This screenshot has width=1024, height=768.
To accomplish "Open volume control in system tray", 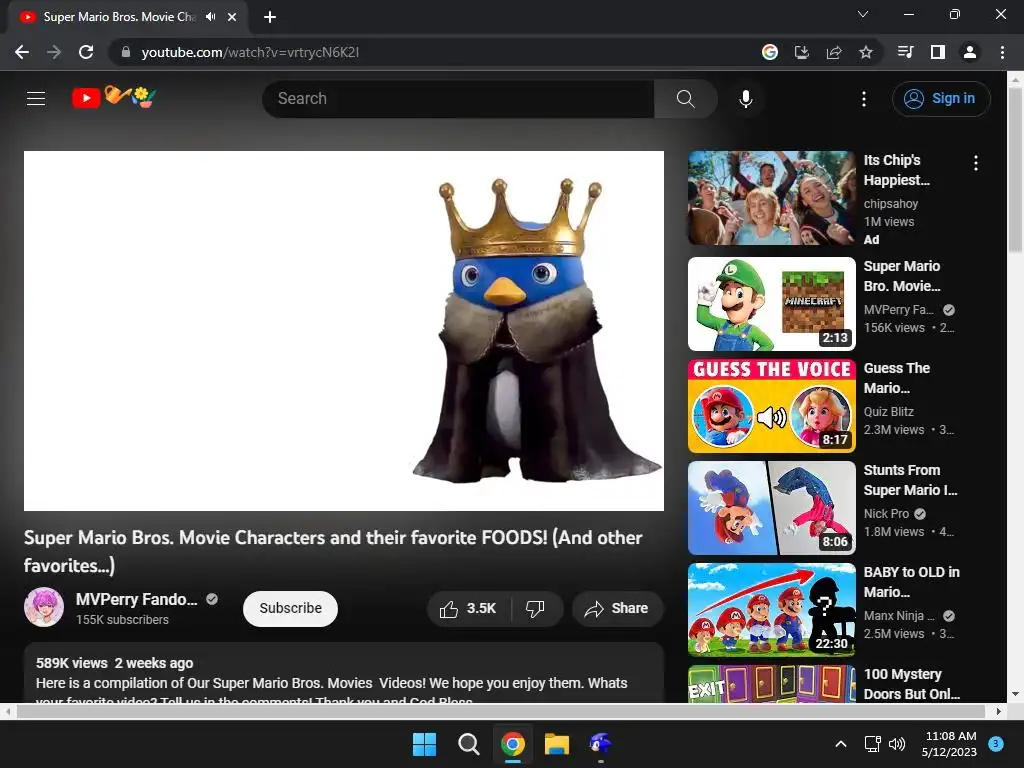I will 897,744.
